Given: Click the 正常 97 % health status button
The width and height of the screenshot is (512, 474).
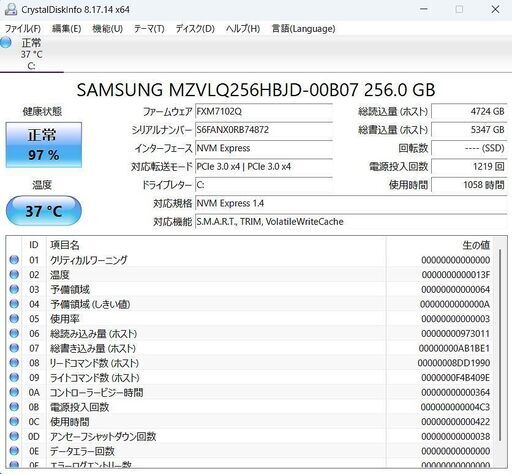Looking at the screenshot, I should (44, 145).
